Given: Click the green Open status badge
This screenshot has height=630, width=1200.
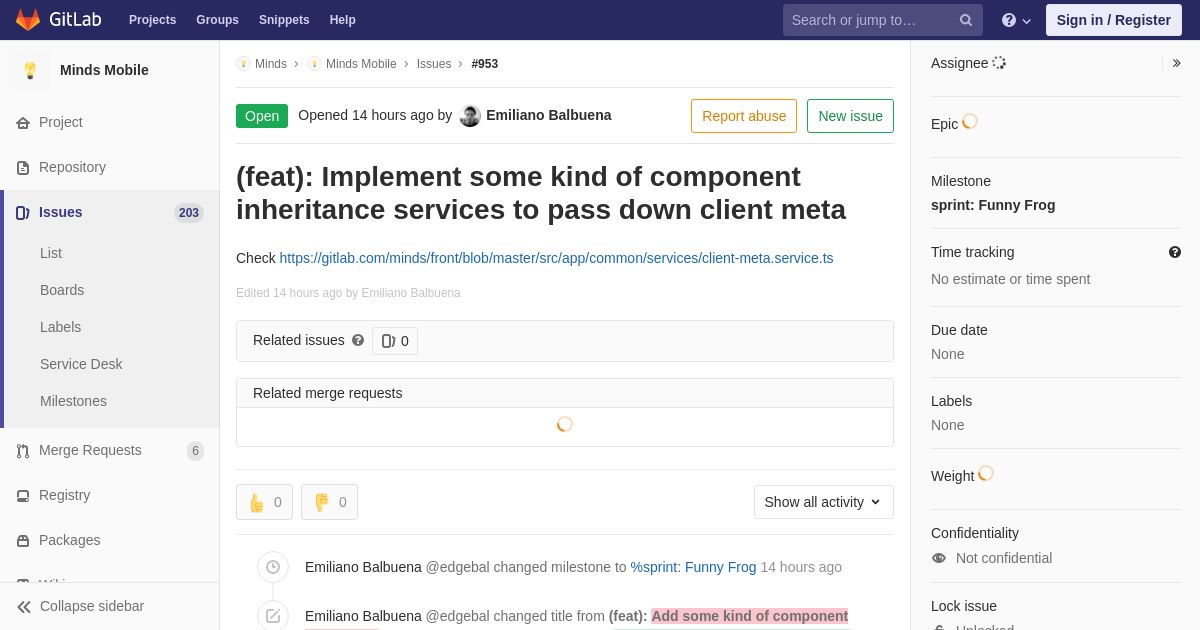Looking at the screenshot, I should pos(262,116).
